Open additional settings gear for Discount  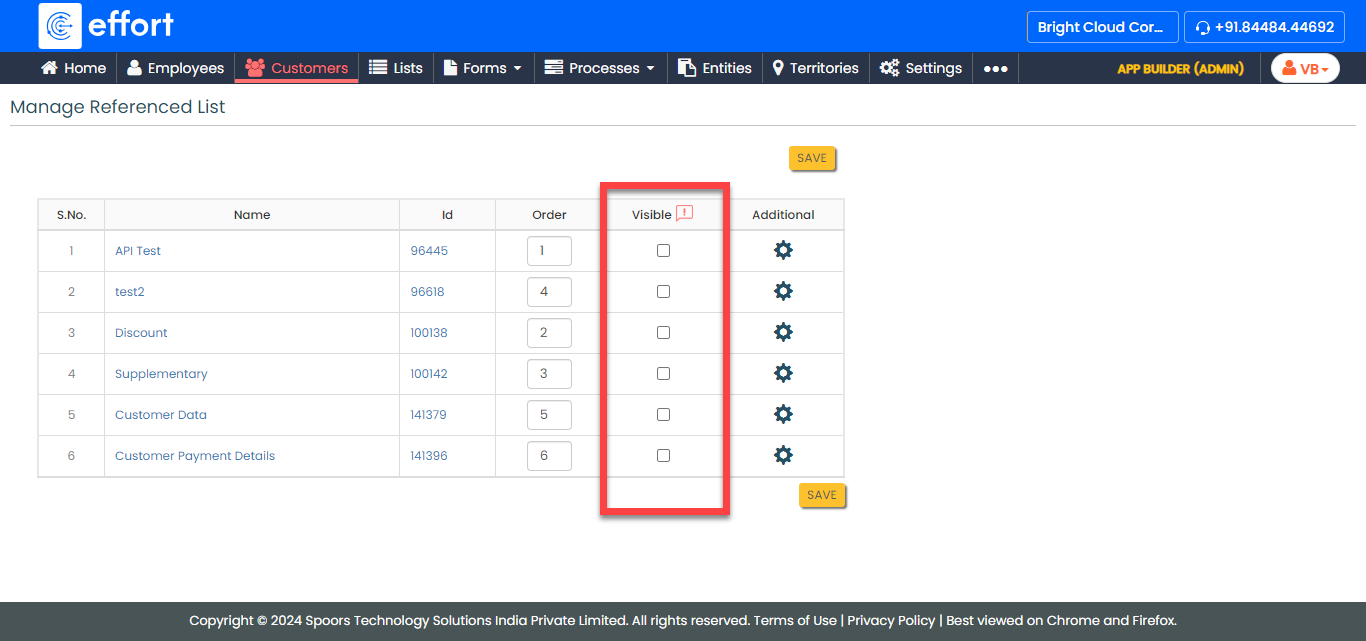783,332
